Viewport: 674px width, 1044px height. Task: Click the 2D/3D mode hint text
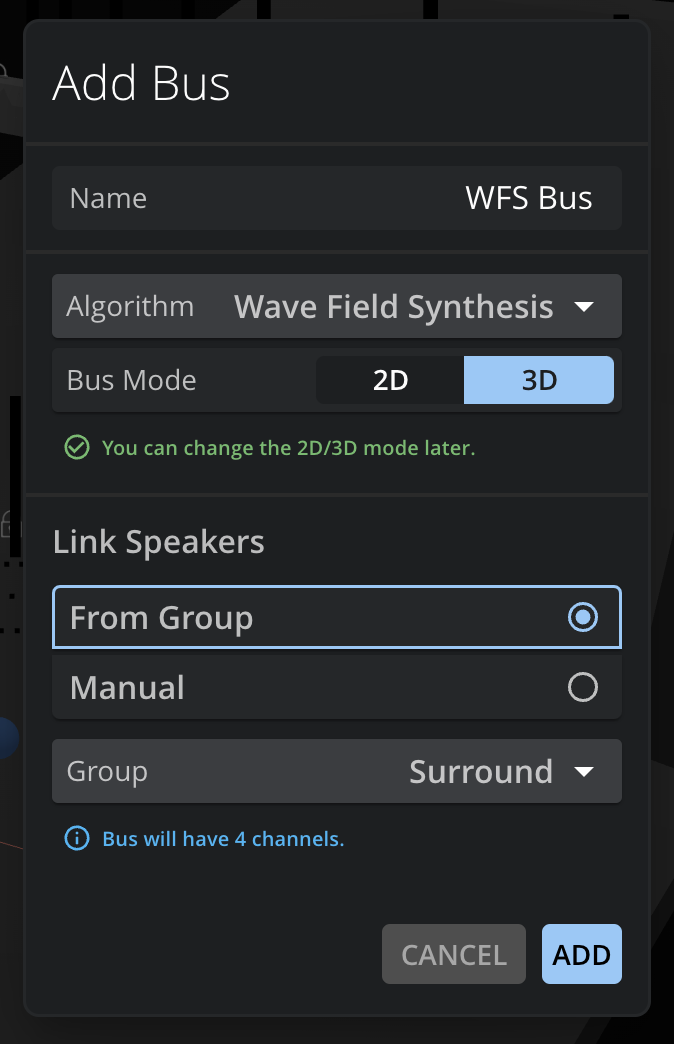click(x=288, y=448)
